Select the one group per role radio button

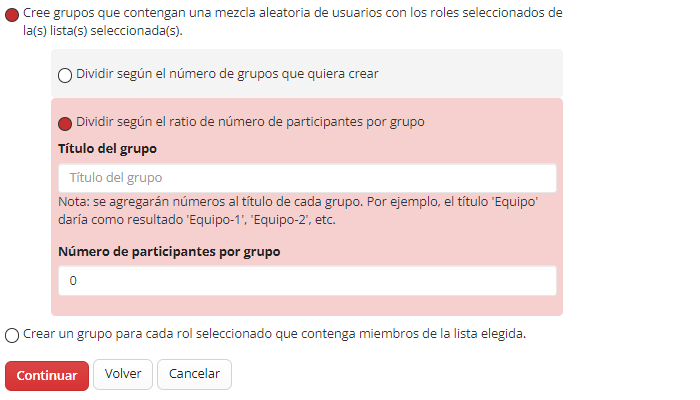[x=12, y=335]
